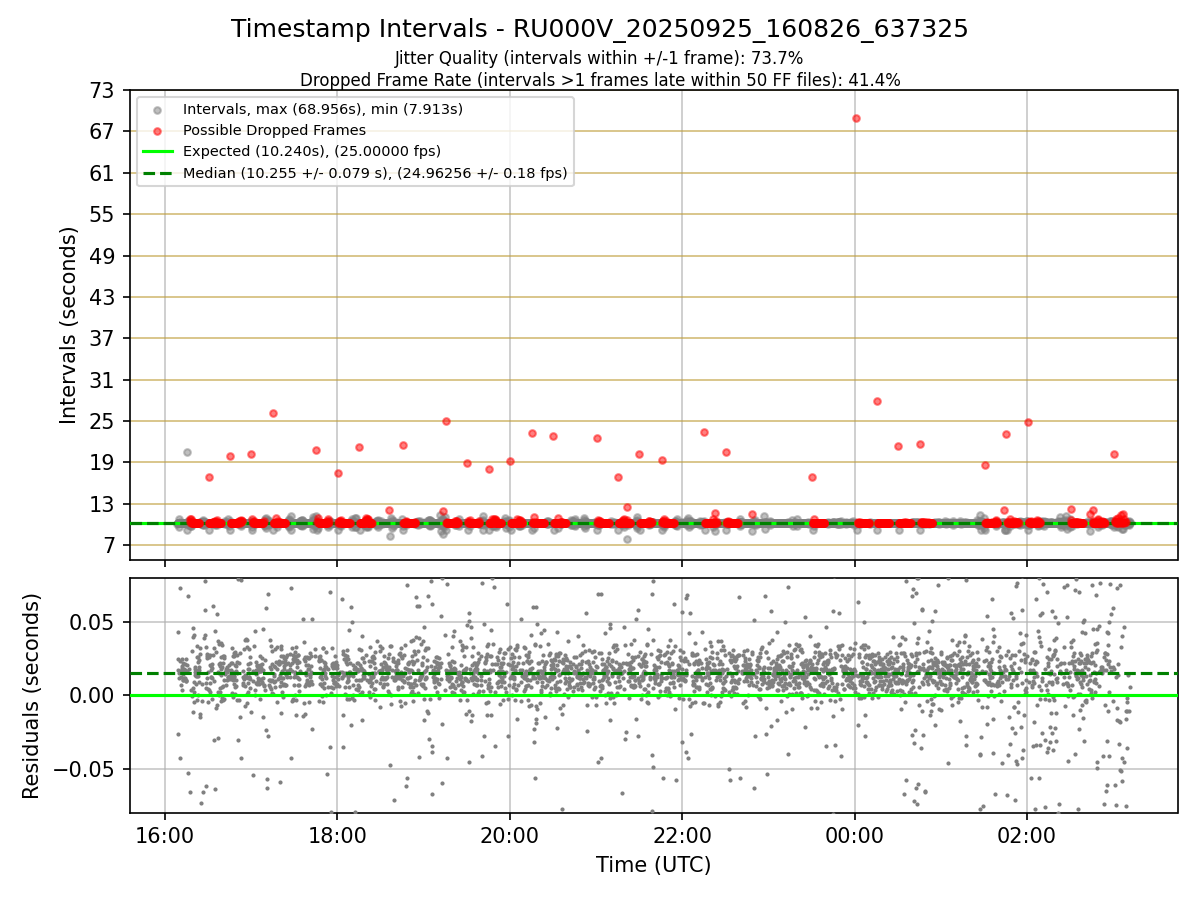Click the '43' y-axis tick label
This screenshot has height=900, width=1200.
coord(104,297)
